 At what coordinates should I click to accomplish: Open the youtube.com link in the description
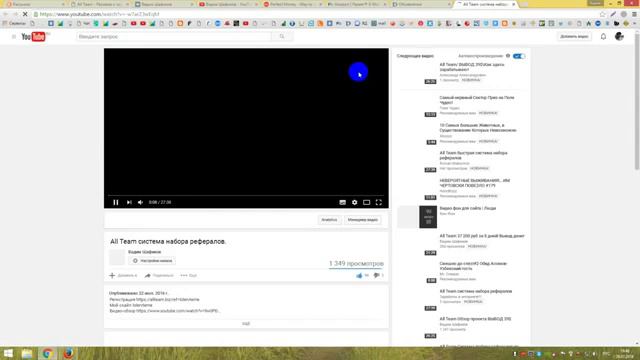tap(178, 311)
